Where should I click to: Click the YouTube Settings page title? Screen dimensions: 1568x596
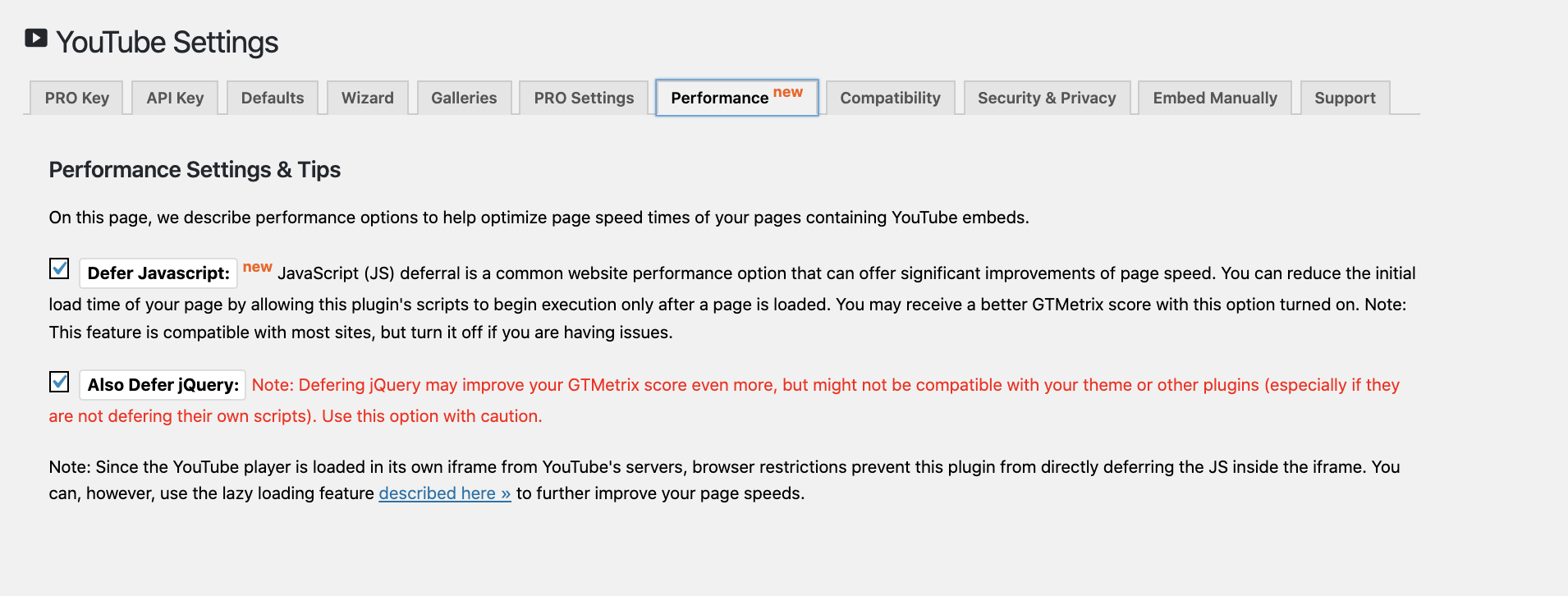(167, 42)
